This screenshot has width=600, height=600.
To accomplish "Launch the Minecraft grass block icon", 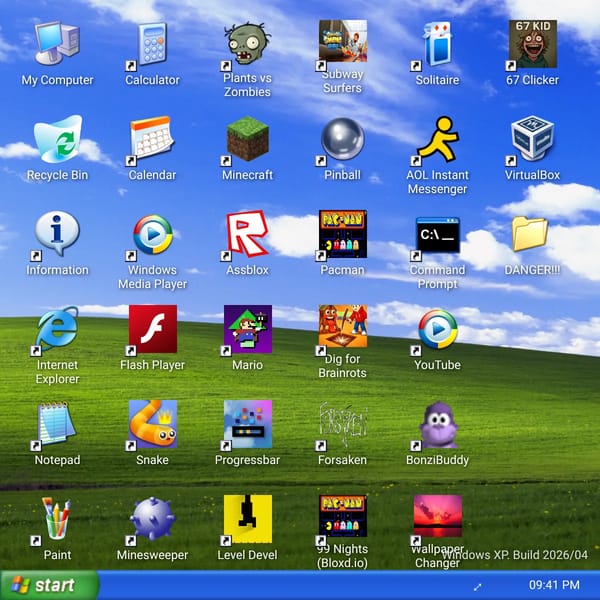I will (248, 139).
